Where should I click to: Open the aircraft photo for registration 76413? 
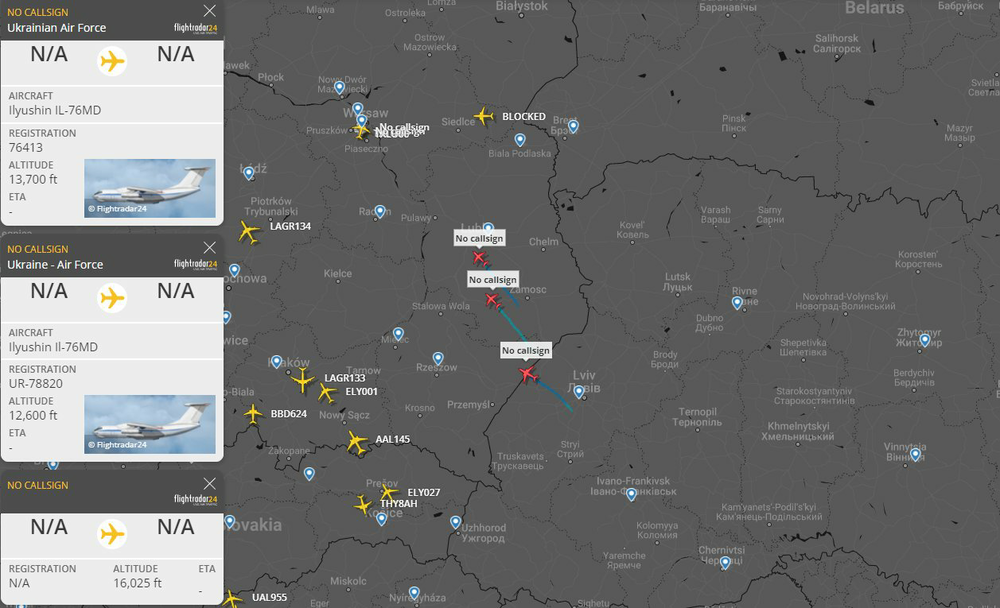pos(150,189)
